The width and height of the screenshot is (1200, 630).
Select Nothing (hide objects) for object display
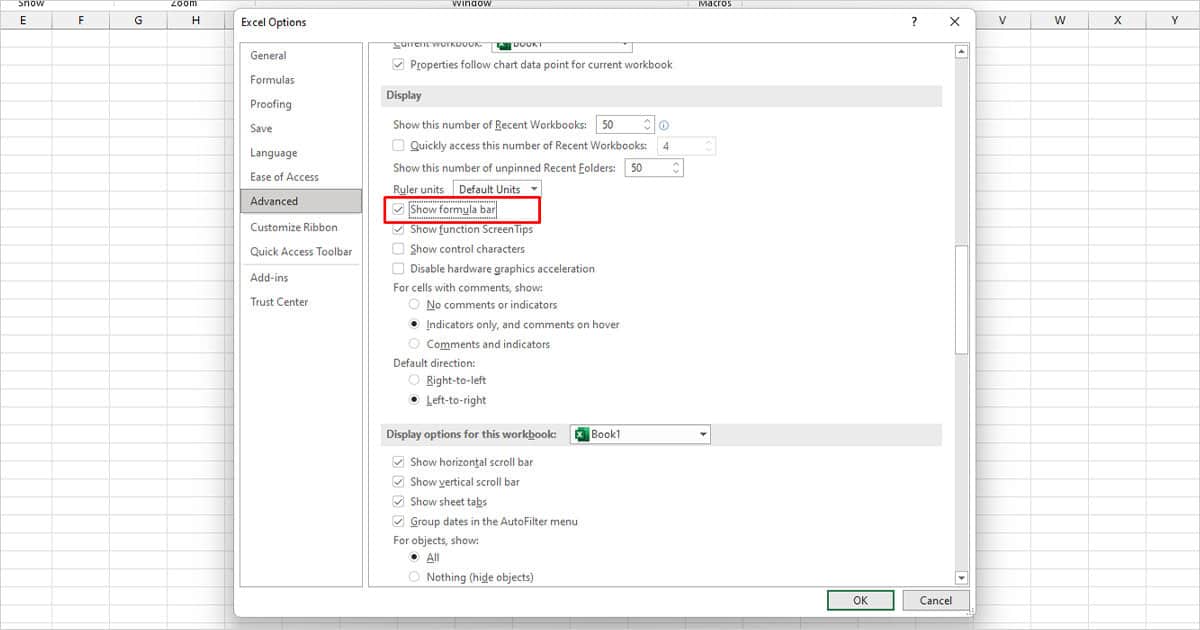[413, 576]
